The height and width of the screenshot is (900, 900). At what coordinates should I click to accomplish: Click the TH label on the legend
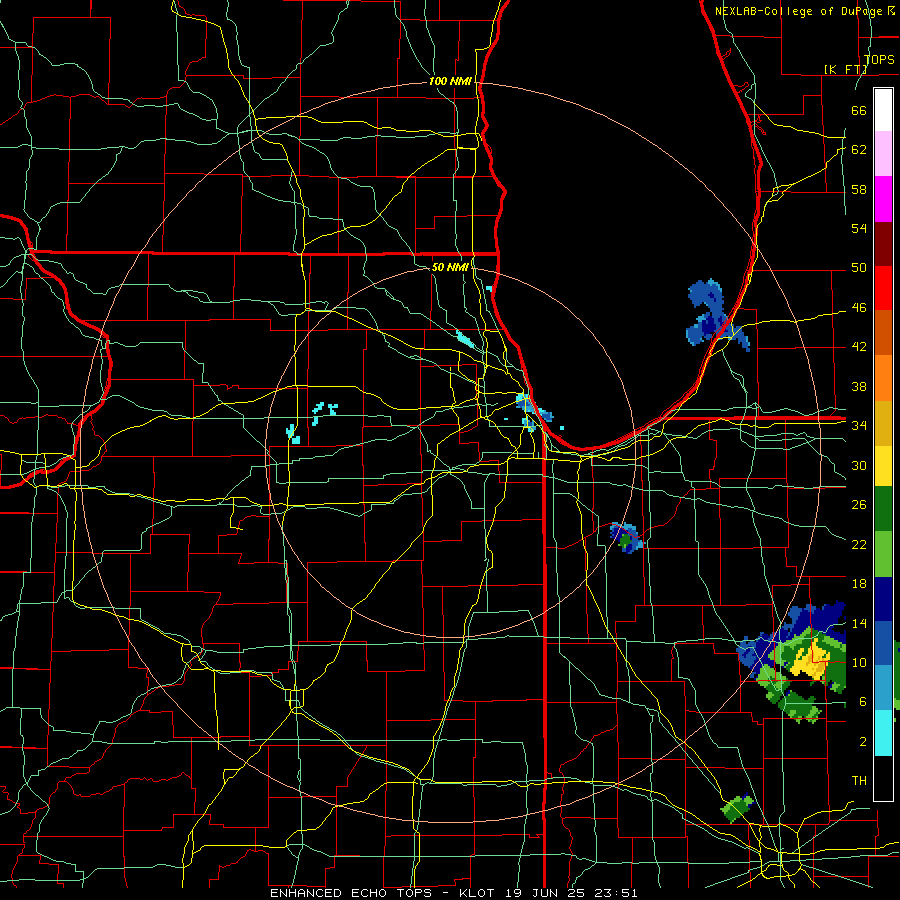click(859, 781)
